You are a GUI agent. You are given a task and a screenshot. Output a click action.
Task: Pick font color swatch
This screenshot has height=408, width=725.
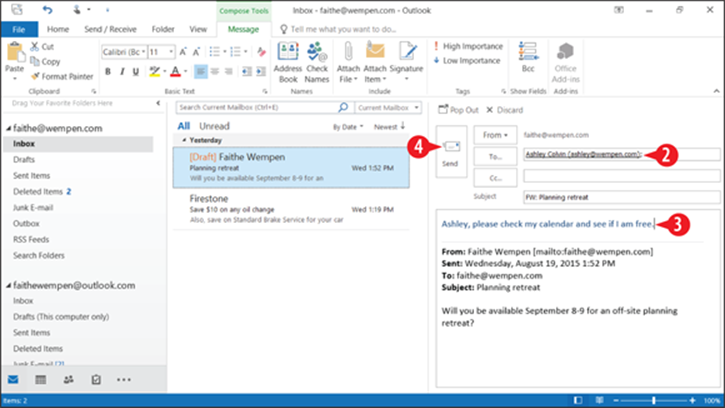pyautogui.click(x=175, y=71)
